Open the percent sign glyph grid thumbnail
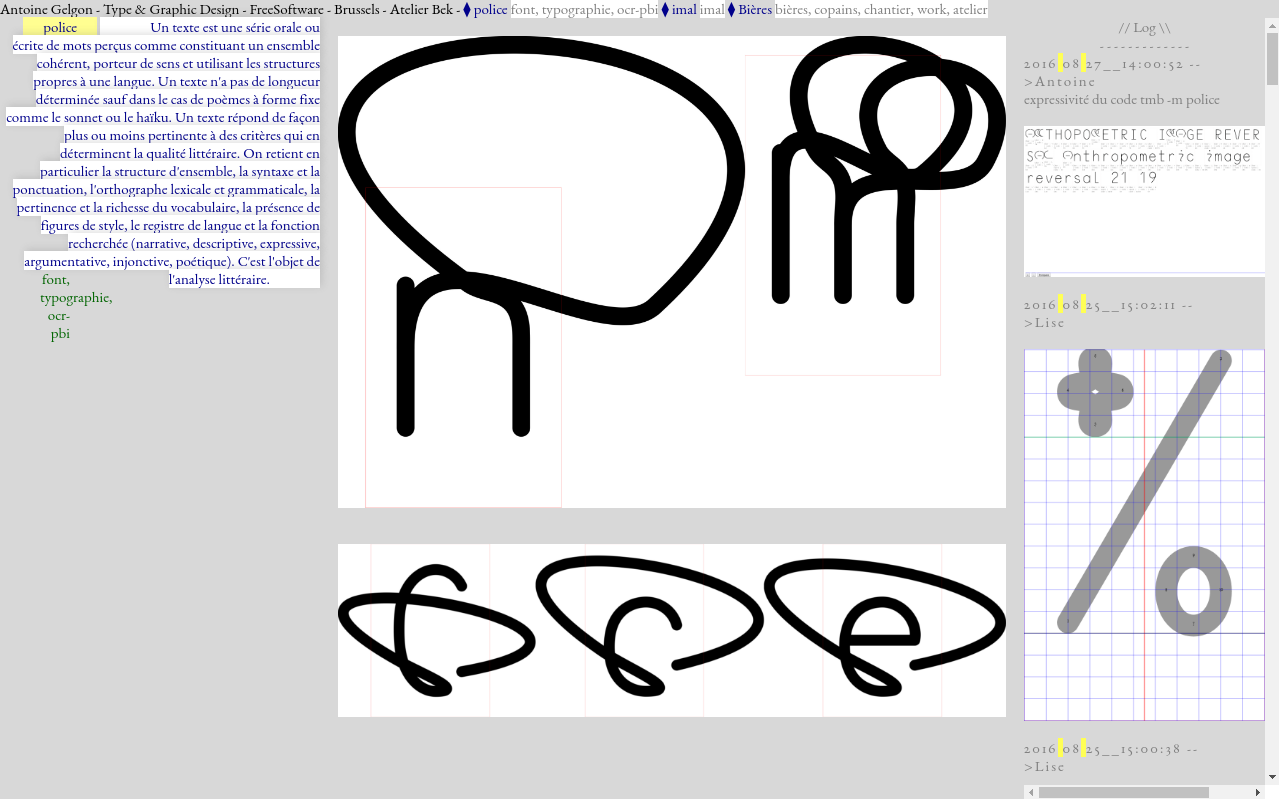The height and width of the screenshot is (799, 1279). (x=1144, y=535)
